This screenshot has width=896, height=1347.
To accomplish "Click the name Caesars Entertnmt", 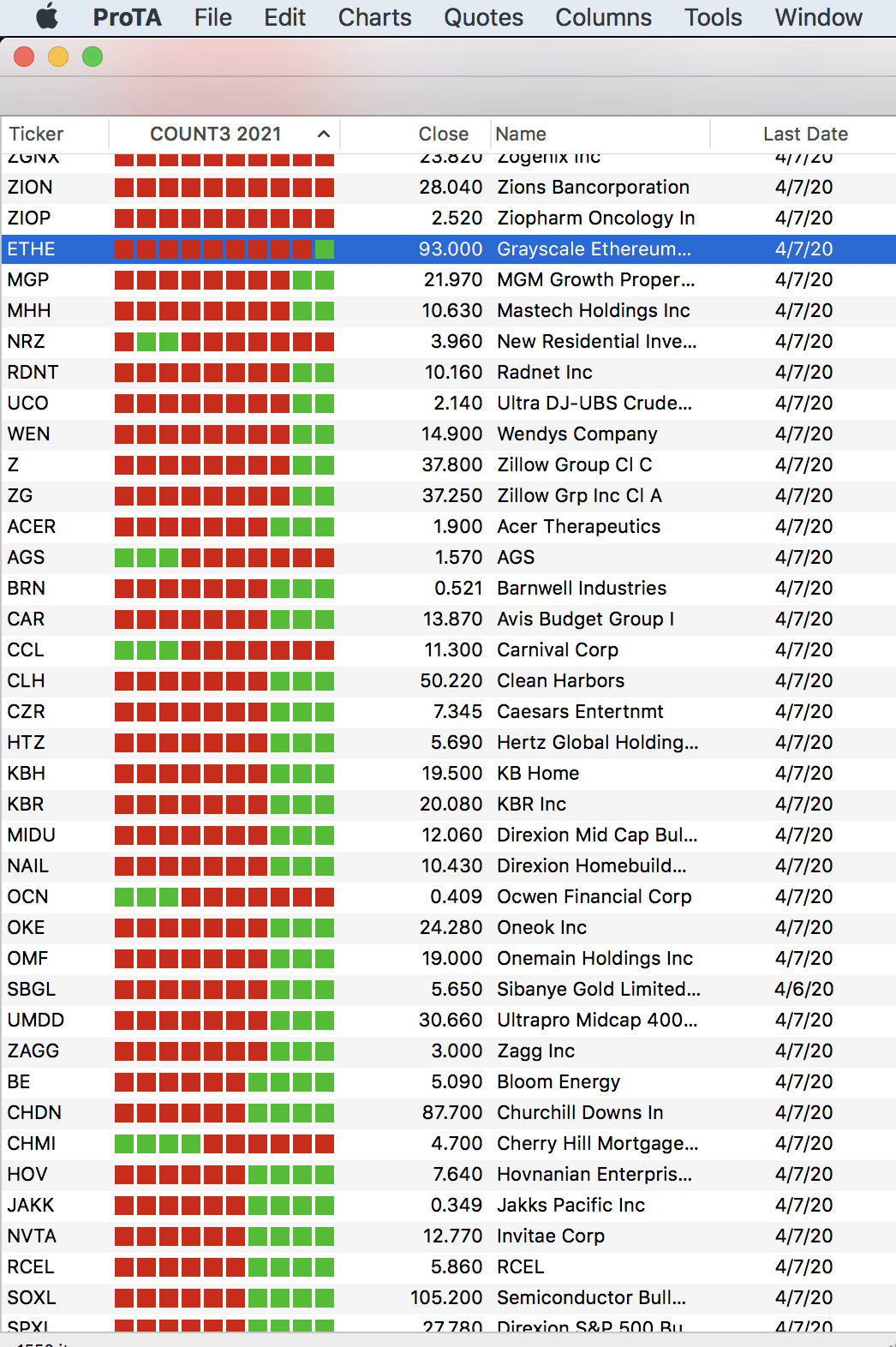I will [580, 712].
